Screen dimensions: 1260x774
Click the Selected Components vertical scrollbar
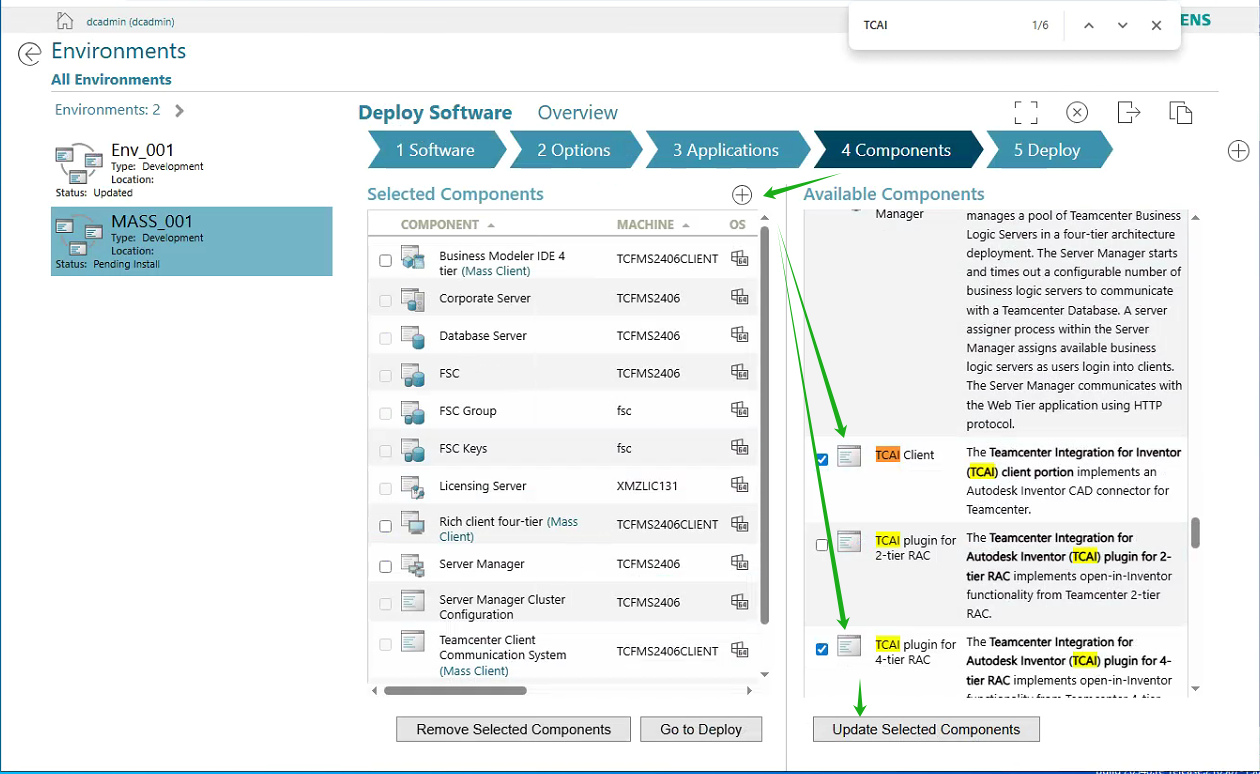[x=765, y=425]
